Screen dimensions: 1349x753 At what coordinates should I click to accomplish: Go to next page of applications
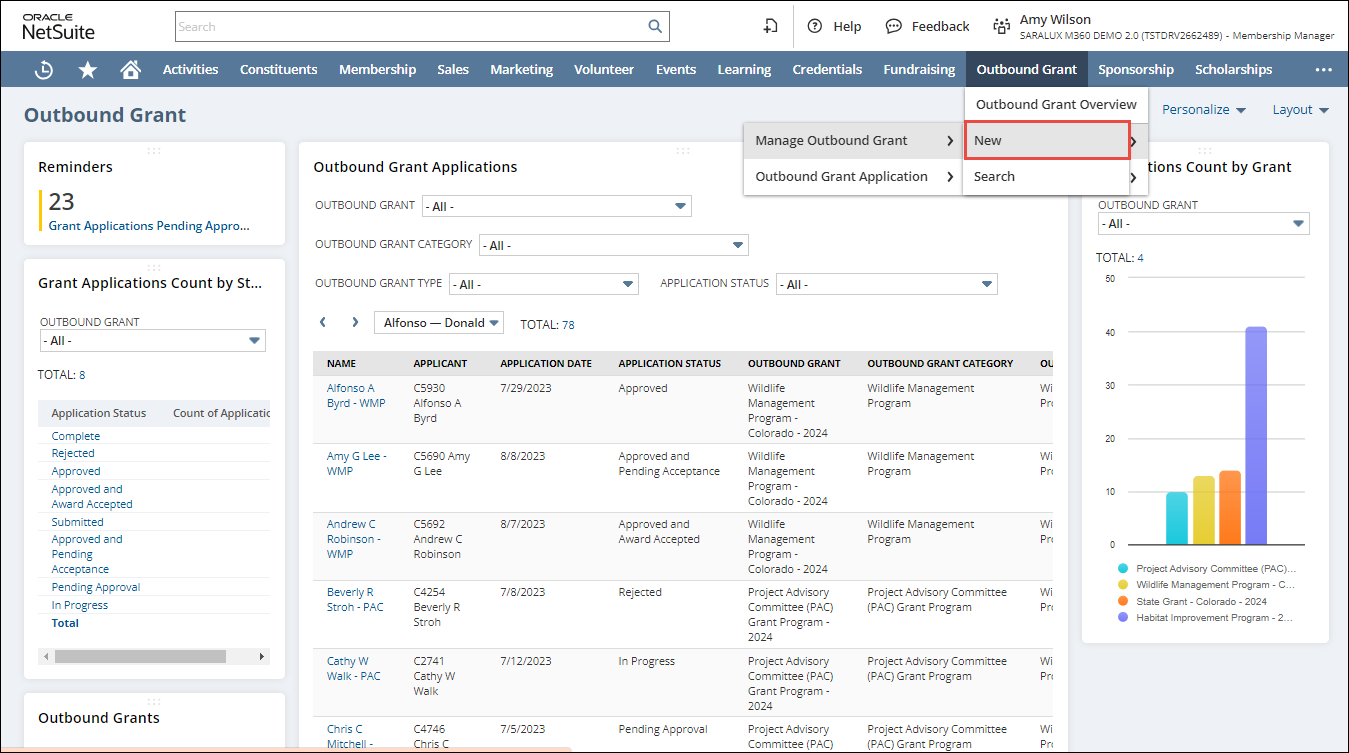click(355, 322)
